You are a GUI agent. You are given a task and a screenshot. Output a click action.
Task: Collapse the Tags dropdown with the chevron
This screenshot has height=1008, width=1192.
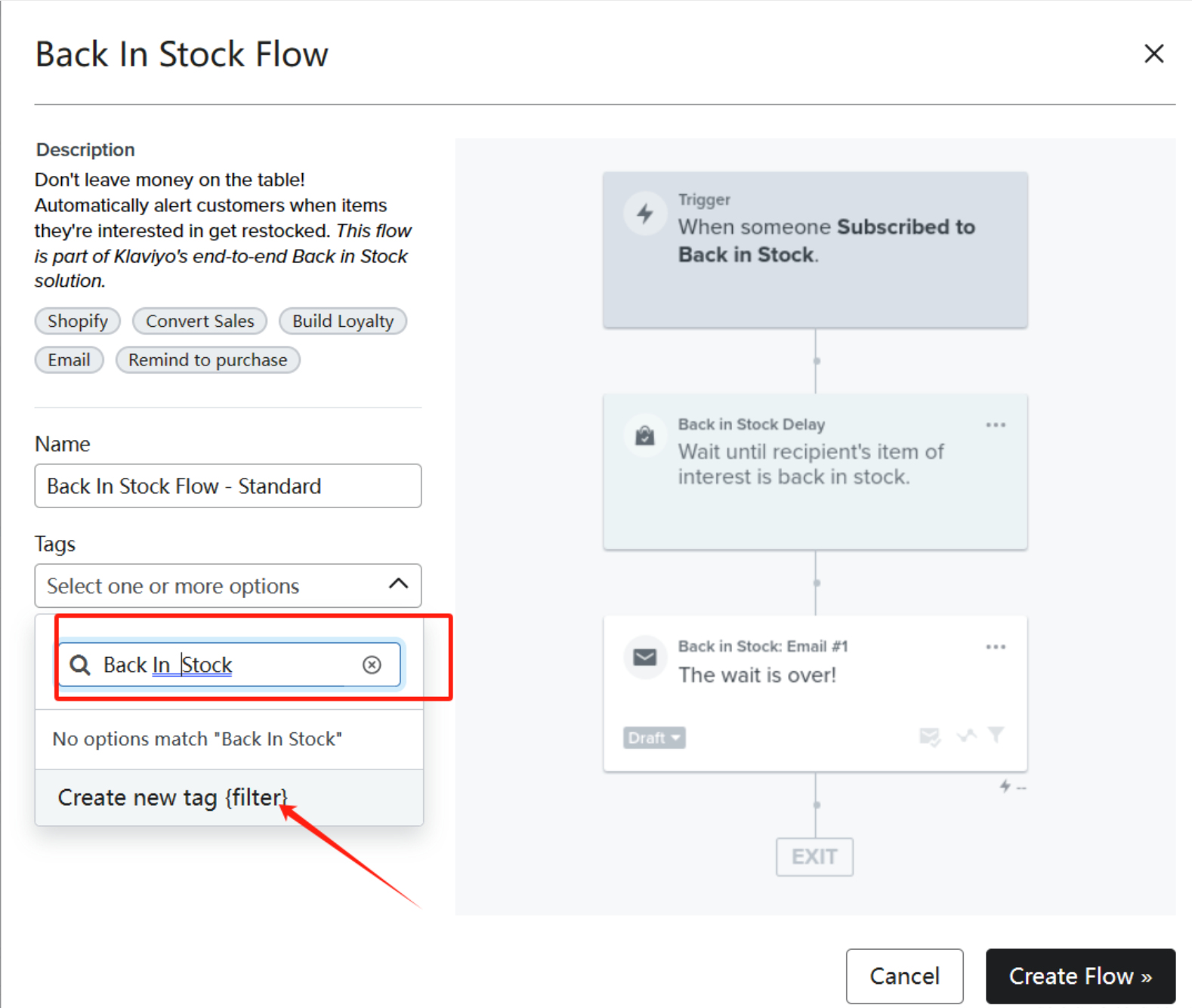398,584
